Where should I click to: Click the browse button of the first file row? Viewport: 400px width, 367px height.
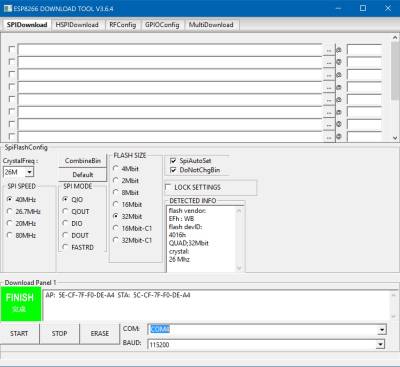click(x=329, y=50)
